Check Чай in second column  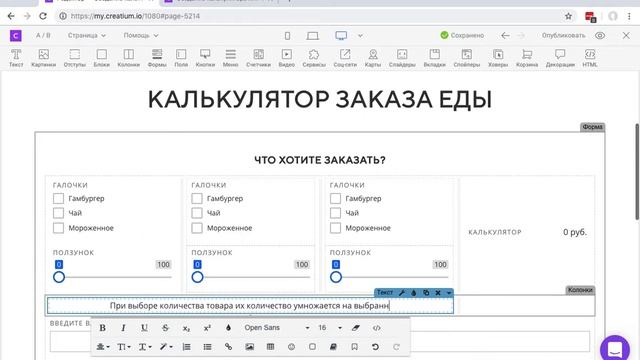click(197, 213)
